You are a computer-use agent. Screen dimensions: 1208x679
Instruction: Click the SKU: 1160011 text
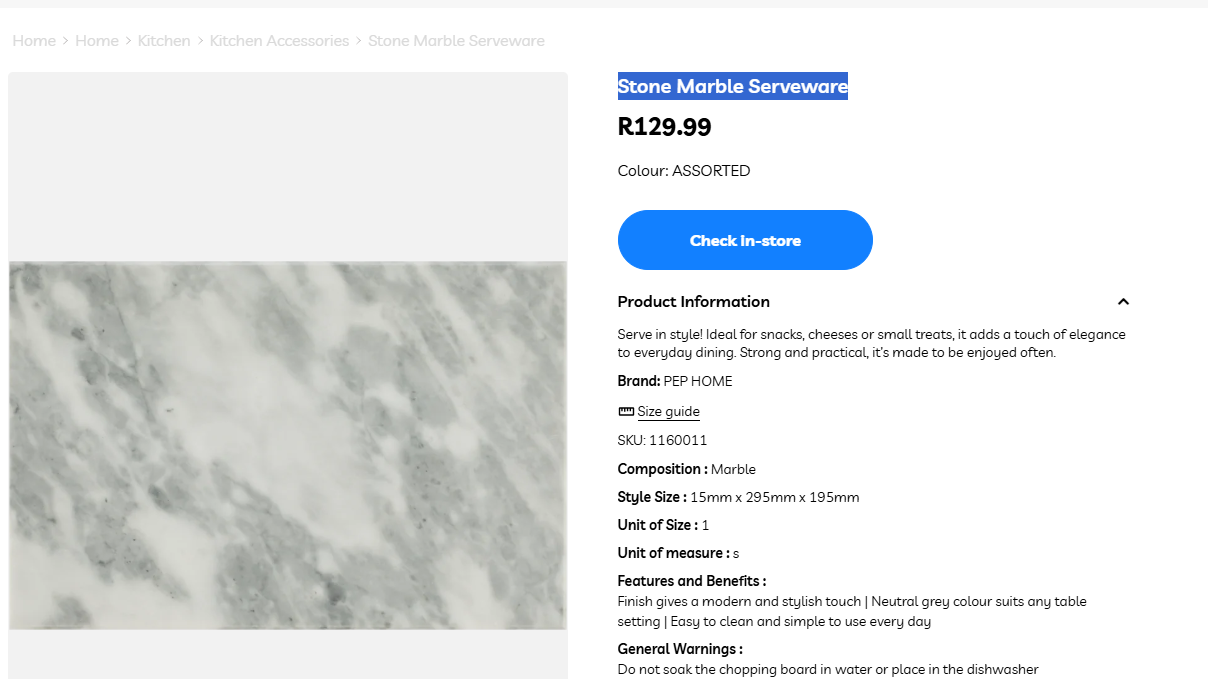pyautogui.click(x=662, y=440)
